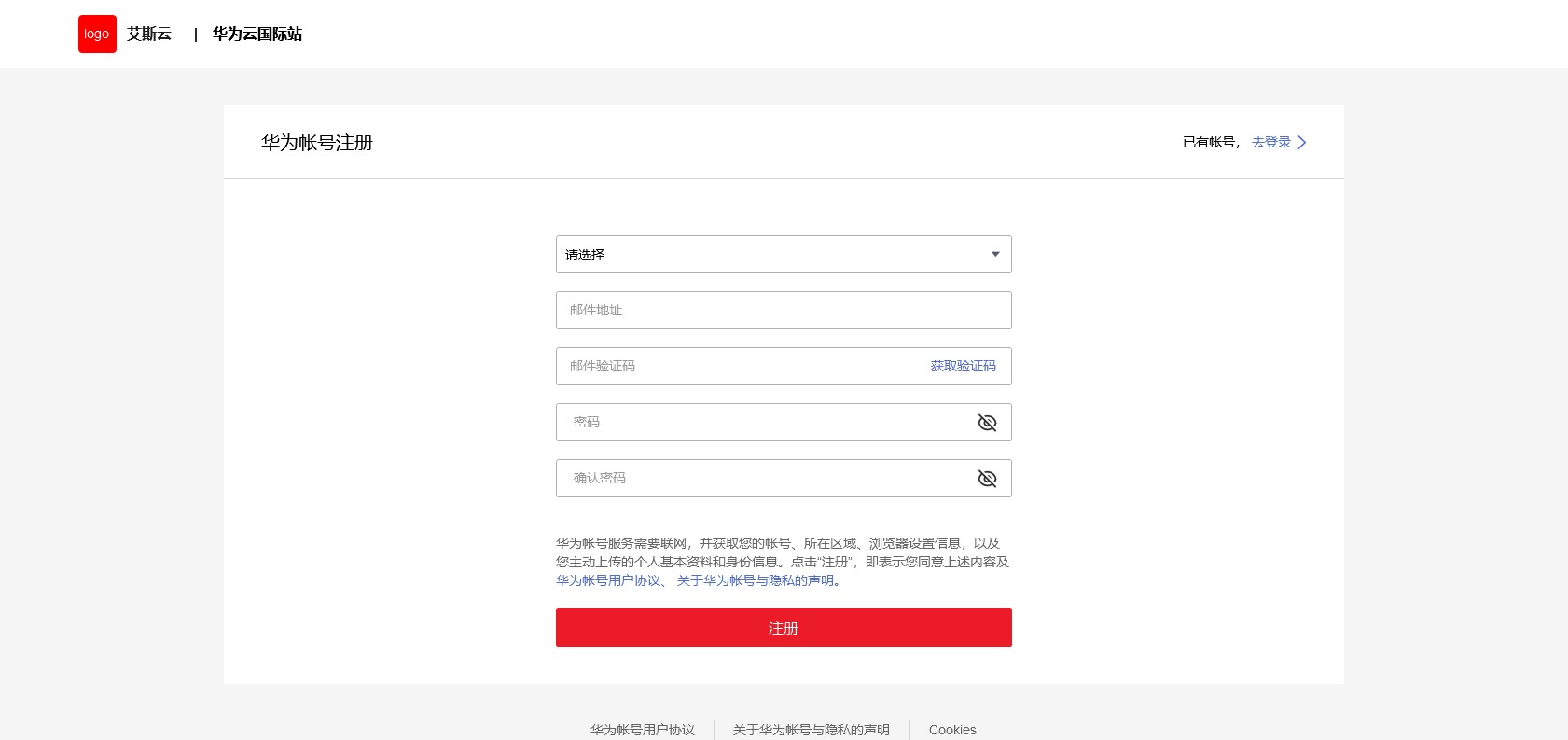This screenshot has height=740, width=1568.
Task: Click the 华为帐号注册 title
Action: tap(317, 143)
